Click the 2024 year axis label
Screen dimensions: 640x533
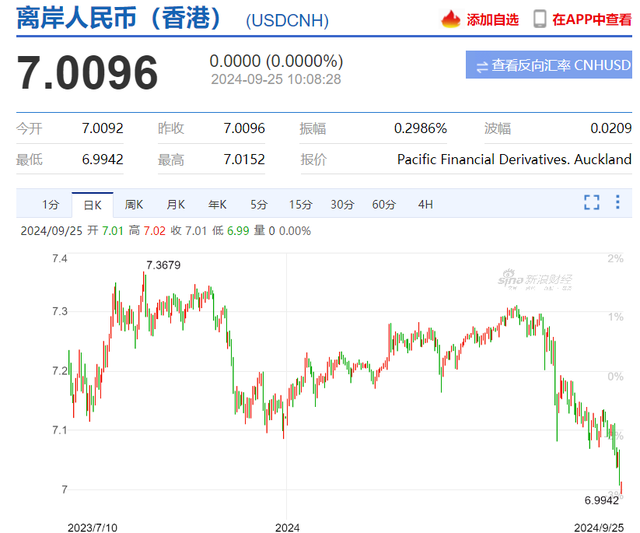287,527
